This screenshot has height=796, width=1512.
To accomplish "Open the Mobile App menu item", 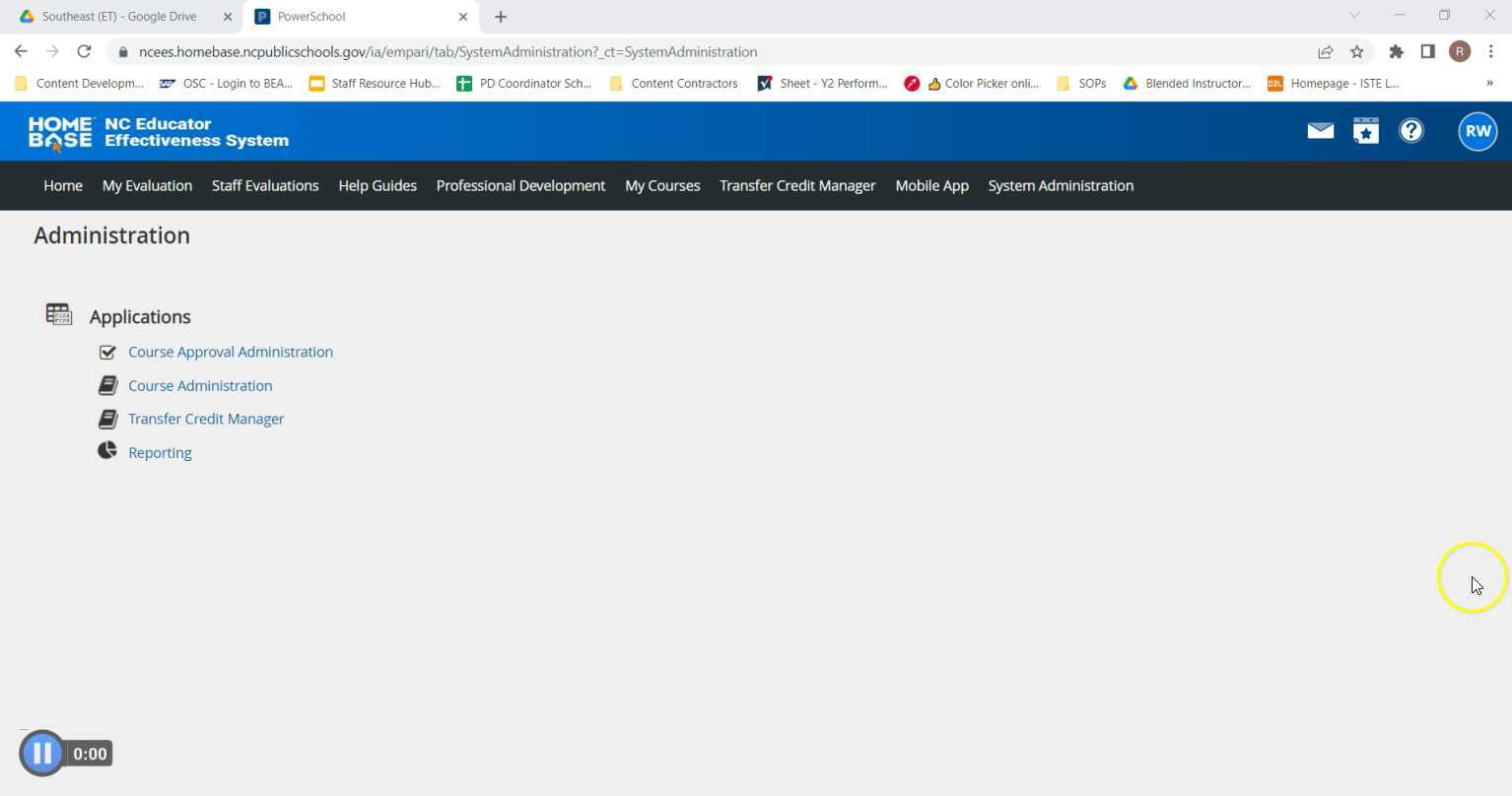I will click(931, 185).
